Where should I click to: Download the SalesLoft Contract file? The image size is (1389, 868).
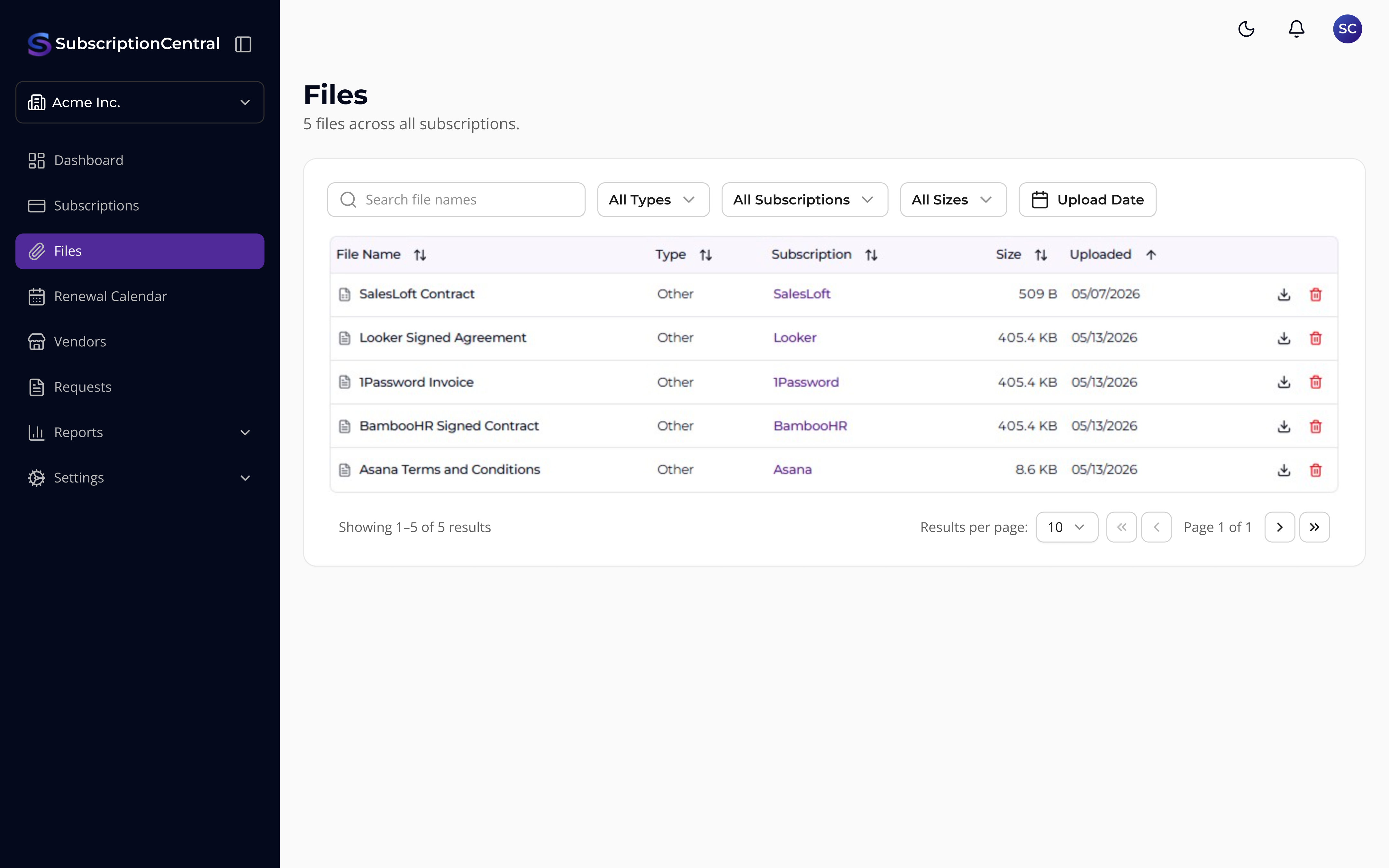point(1284,294)
